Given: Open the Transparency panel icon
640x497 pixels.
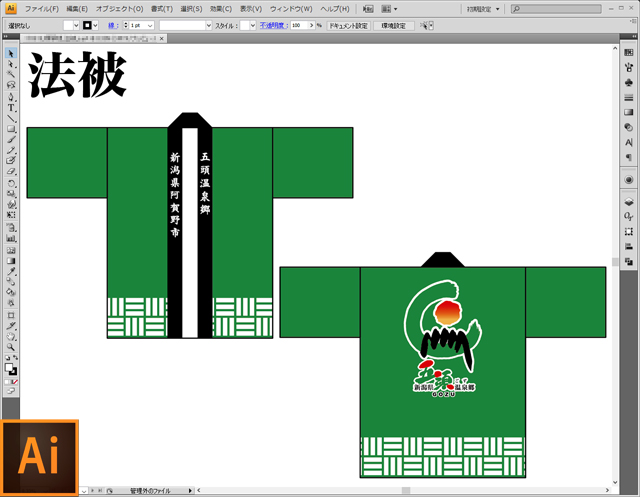Looking at the screenshot, I should [x=629, y=128].
